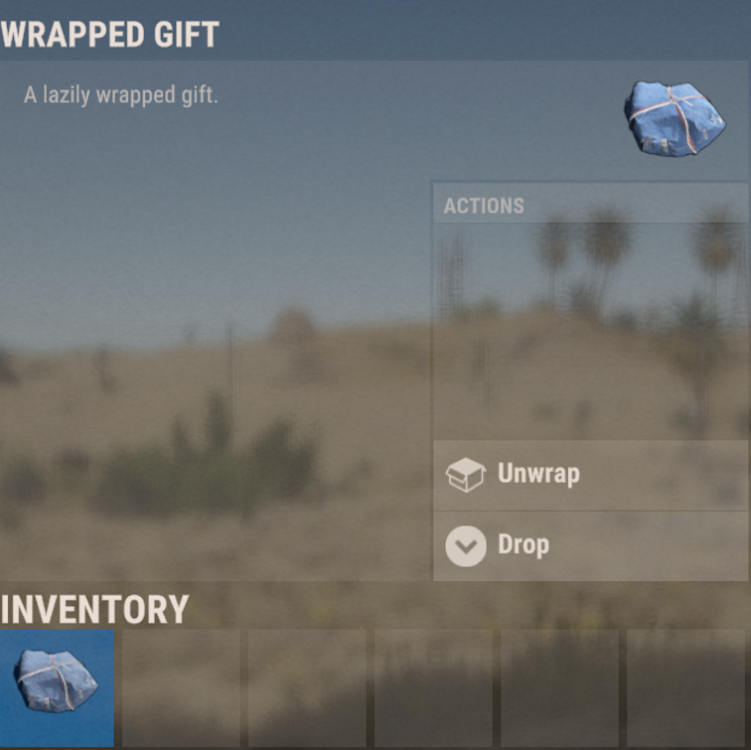
Task: Select the fifth inventory slot
Action: click(x=559, y=688)
